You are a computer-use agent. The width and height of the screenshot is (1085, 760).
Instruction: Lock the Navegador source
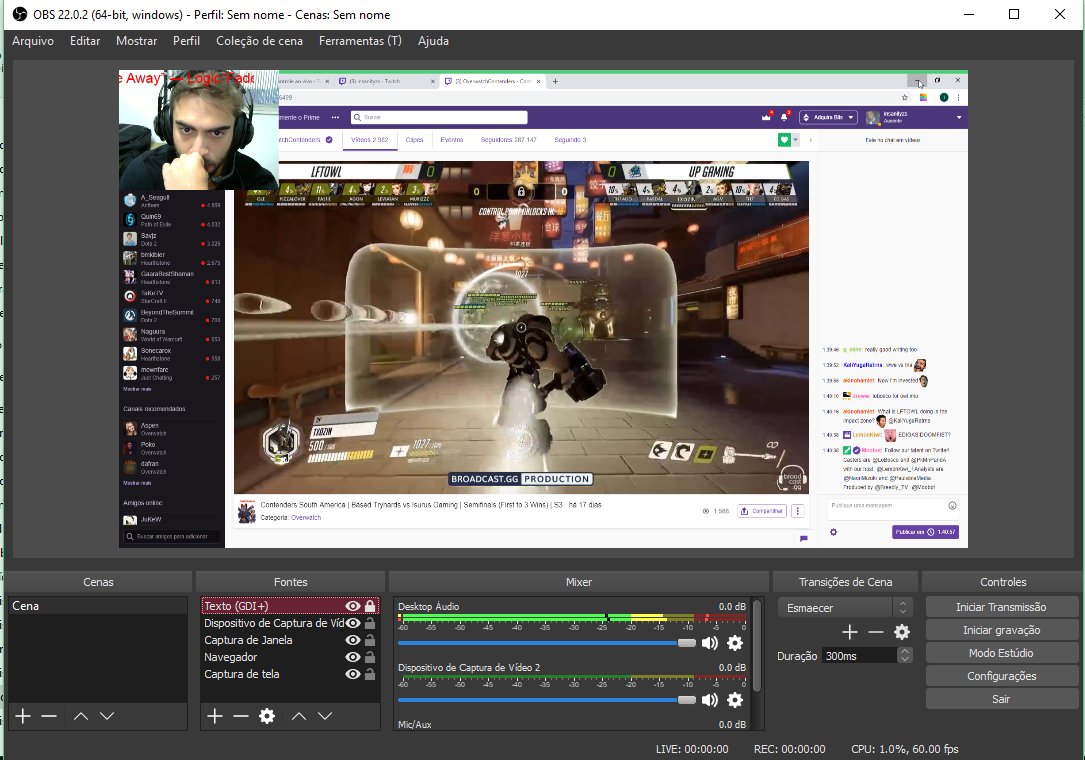(x=370, y=657)
